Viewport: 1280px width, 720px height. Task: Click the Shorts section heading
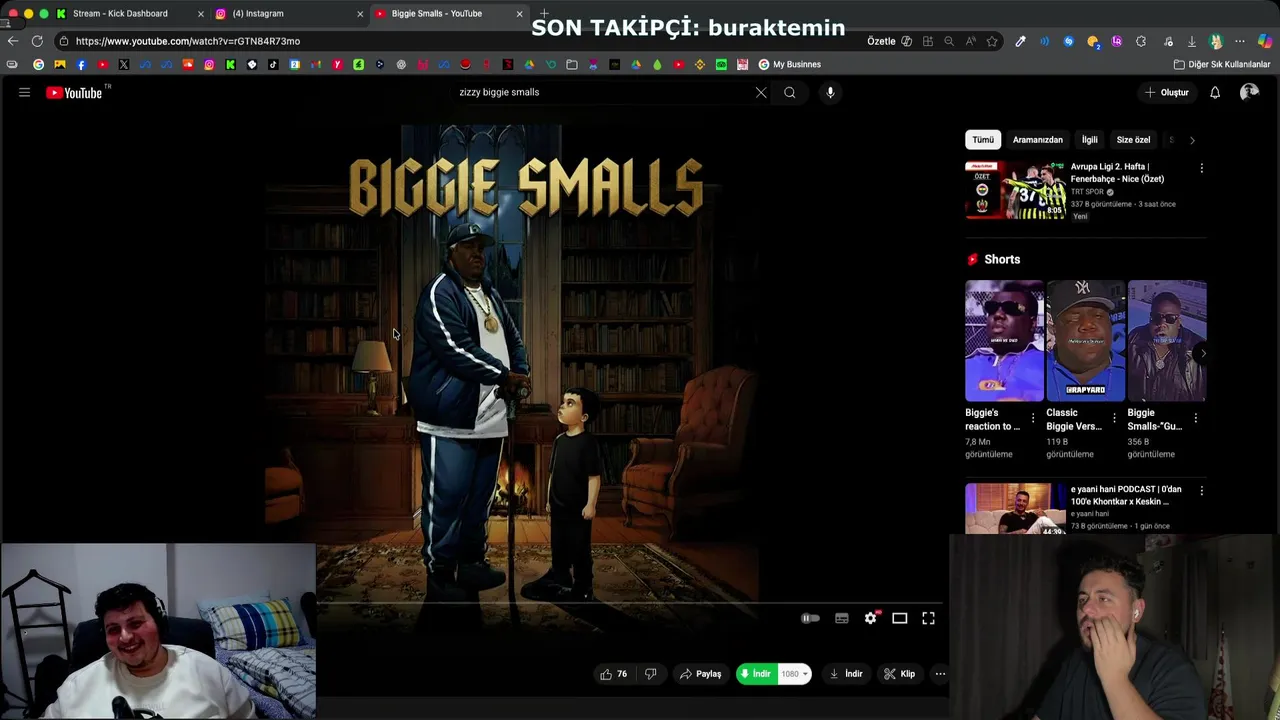[1002, 259]
